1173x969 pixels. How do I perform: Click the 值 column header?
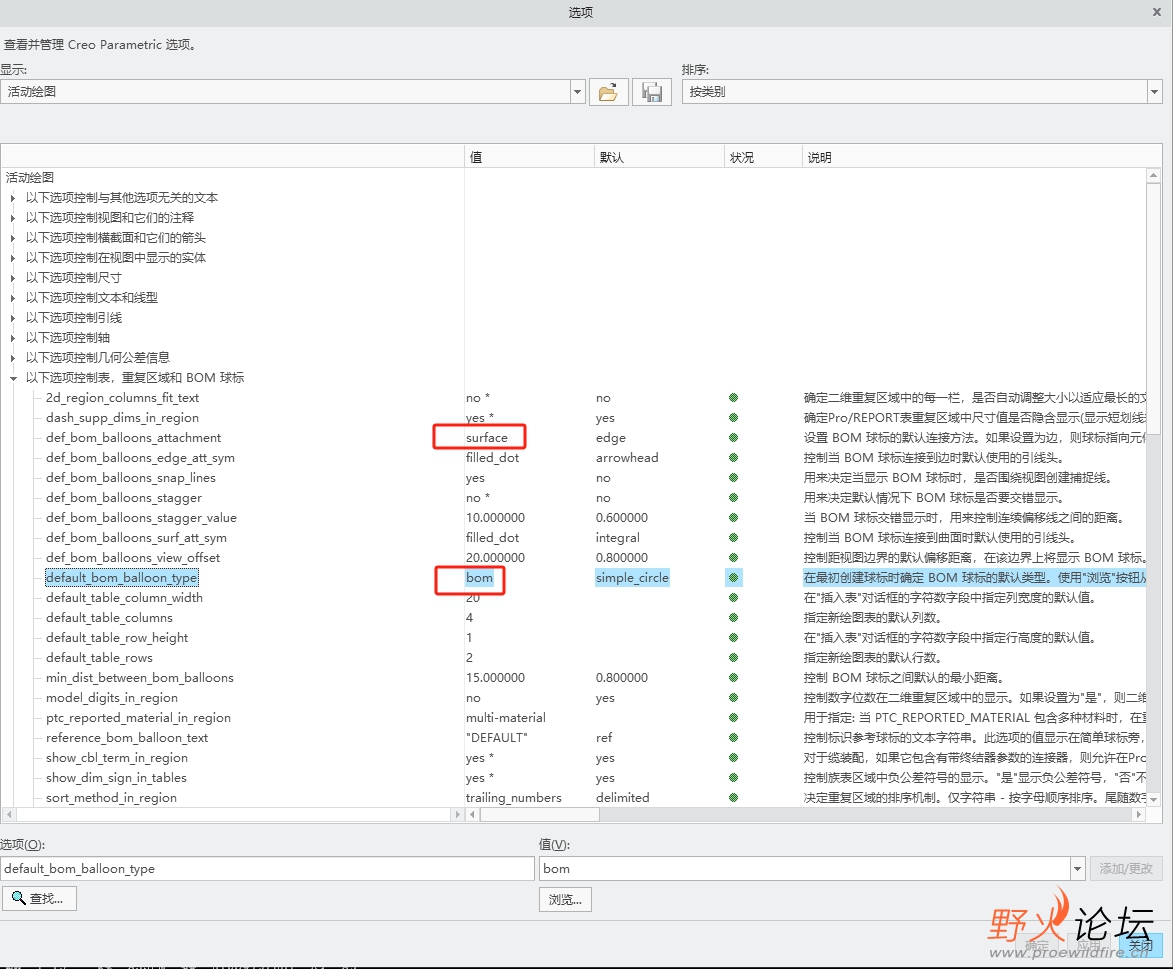click(x=529, y=157)
